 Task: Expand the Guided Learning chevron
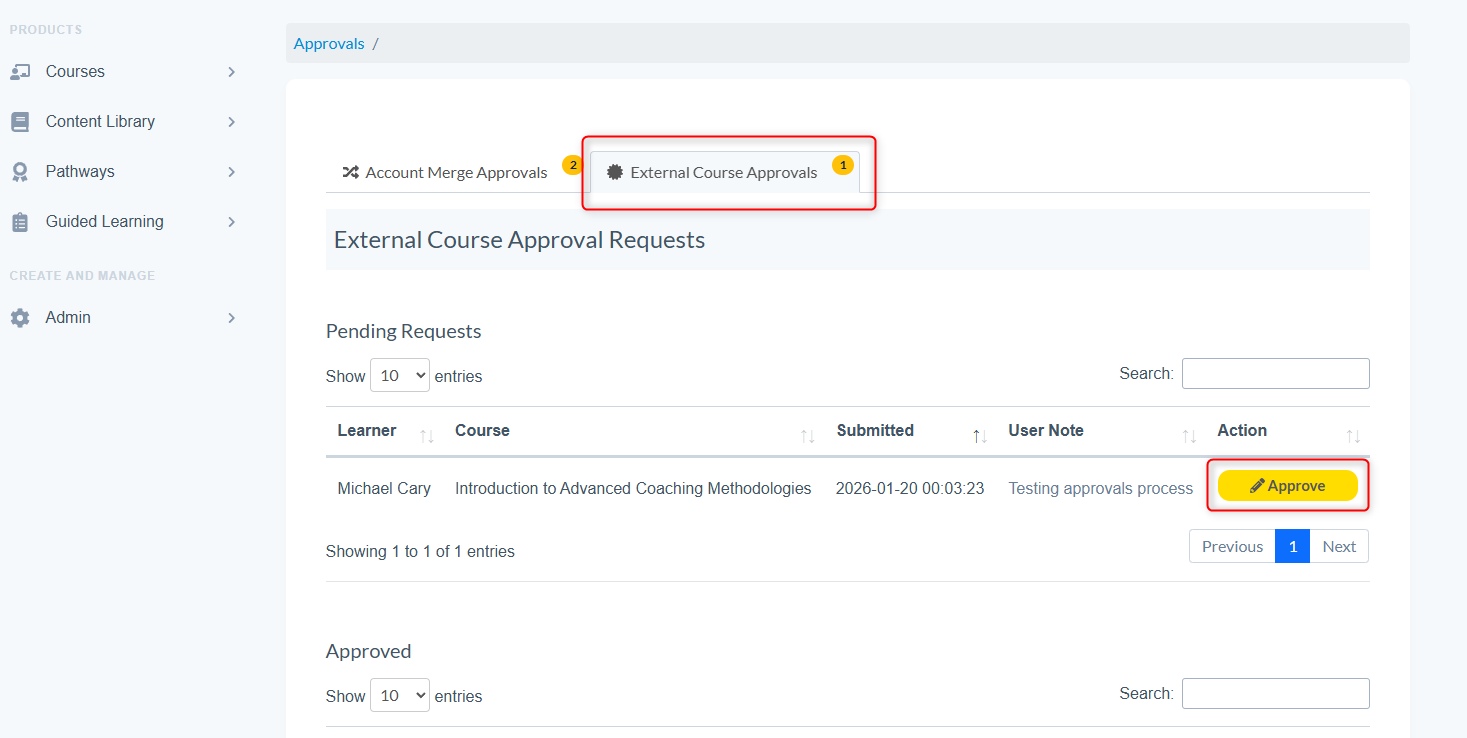click(231, 222)
